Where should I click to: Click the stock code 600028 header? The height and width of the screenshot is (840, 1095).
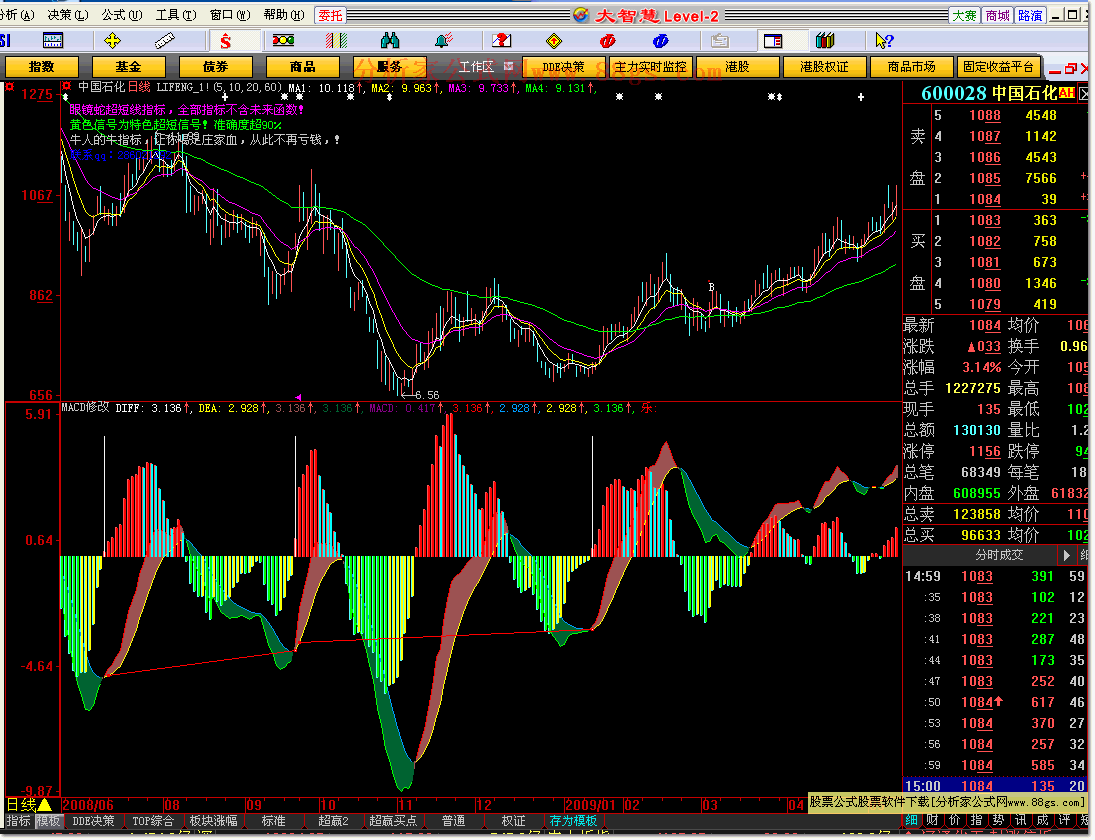pos(954,93)
